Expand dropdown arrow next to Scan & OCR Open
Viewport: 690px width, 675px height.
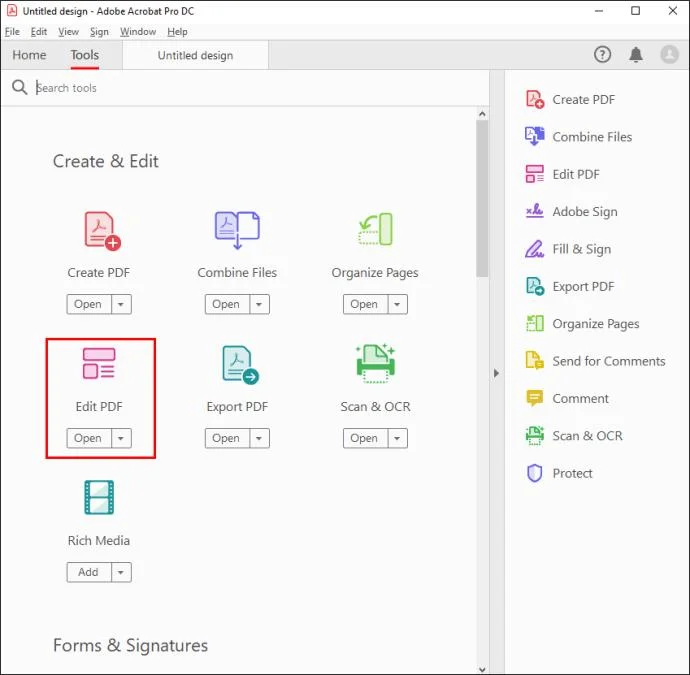click(397, 438)
